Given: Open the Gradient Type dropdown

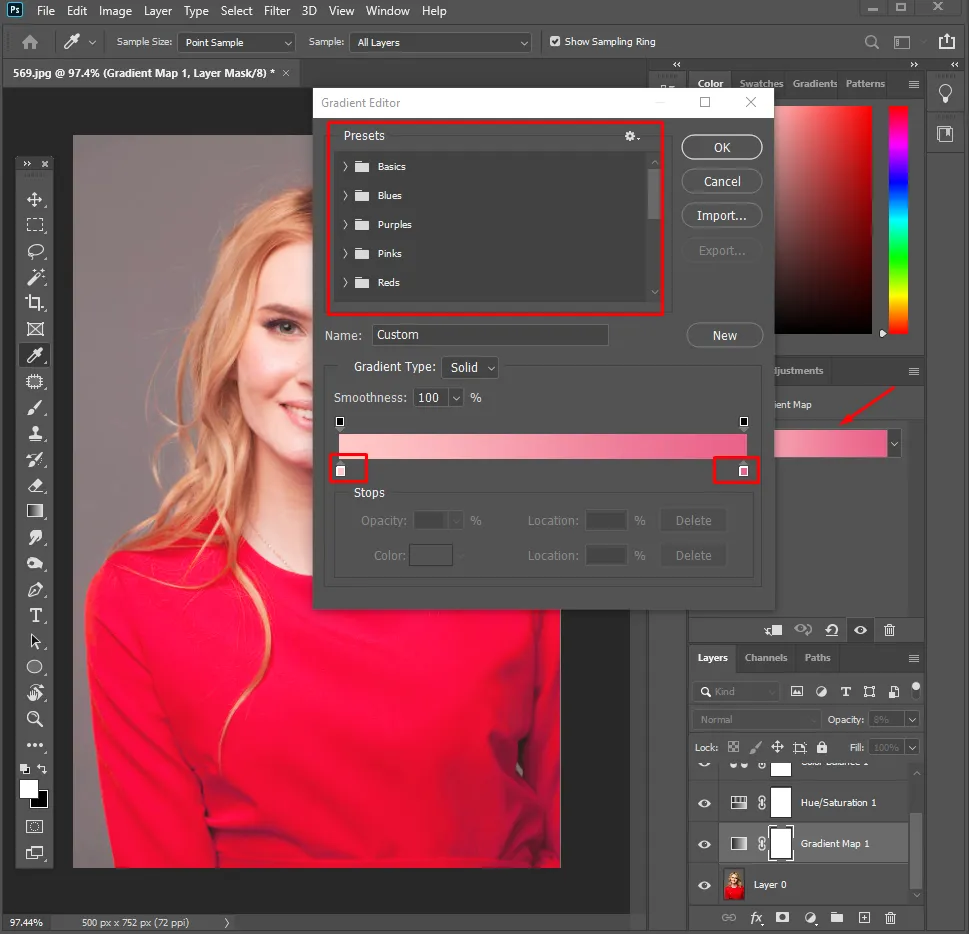Looking at the screenshot, I should tap(471, 368).
